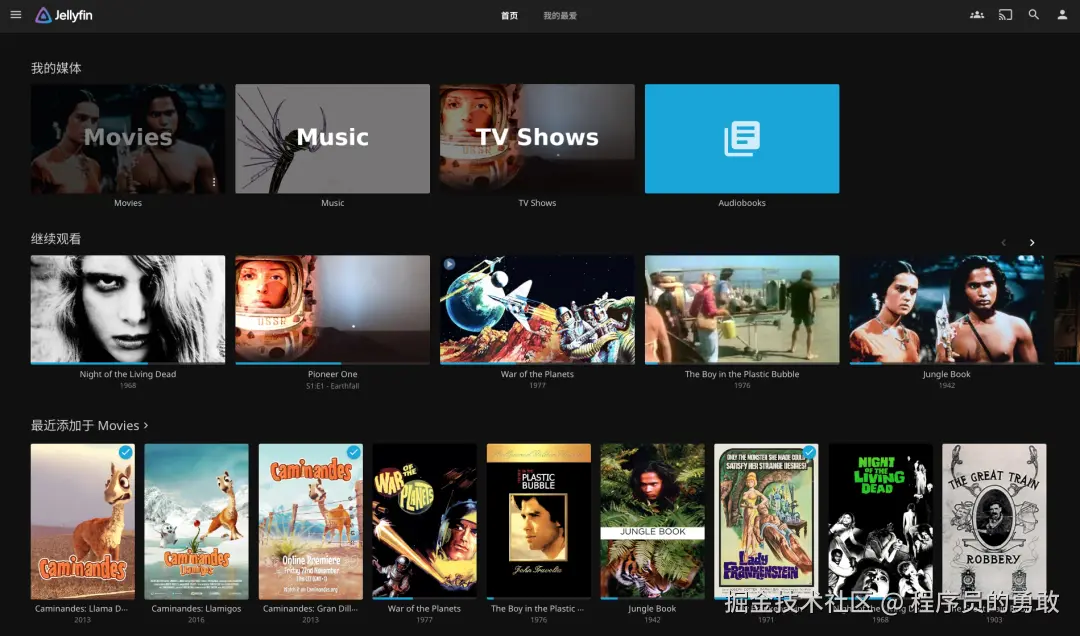The image size is (1080, 636).
Task: Click the TV Shows label under the card
Action: pos(537,203)
